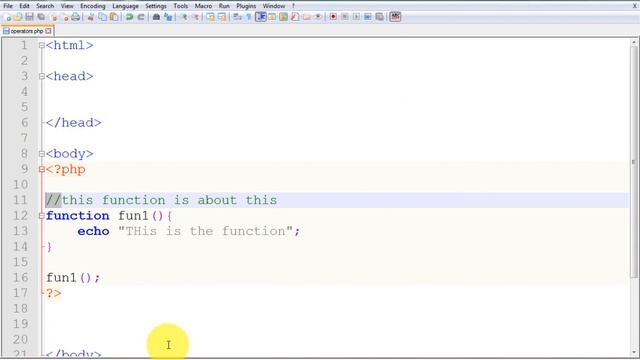
Task: Create a new file with New icon
Action: 7,17
